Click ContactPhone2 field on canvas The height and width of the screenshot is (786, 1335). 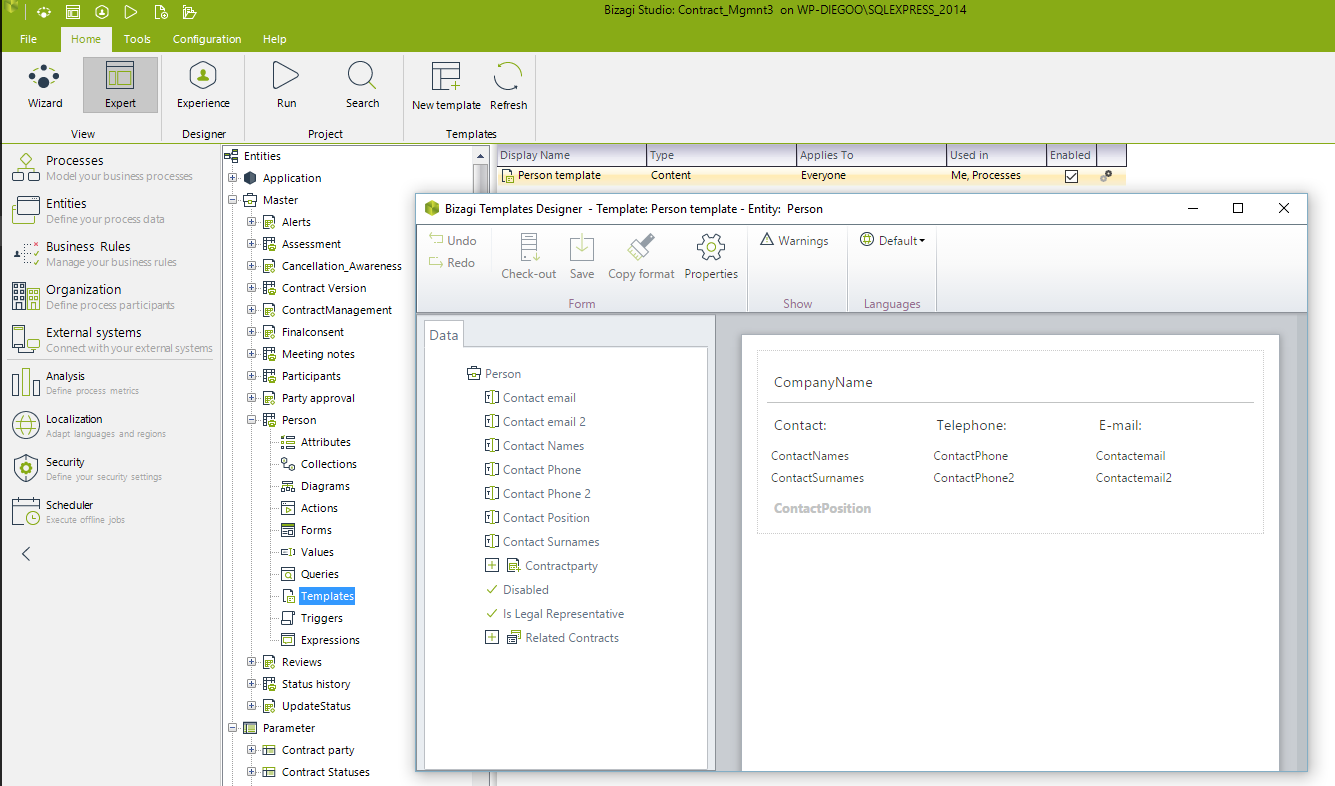(974, 478)
